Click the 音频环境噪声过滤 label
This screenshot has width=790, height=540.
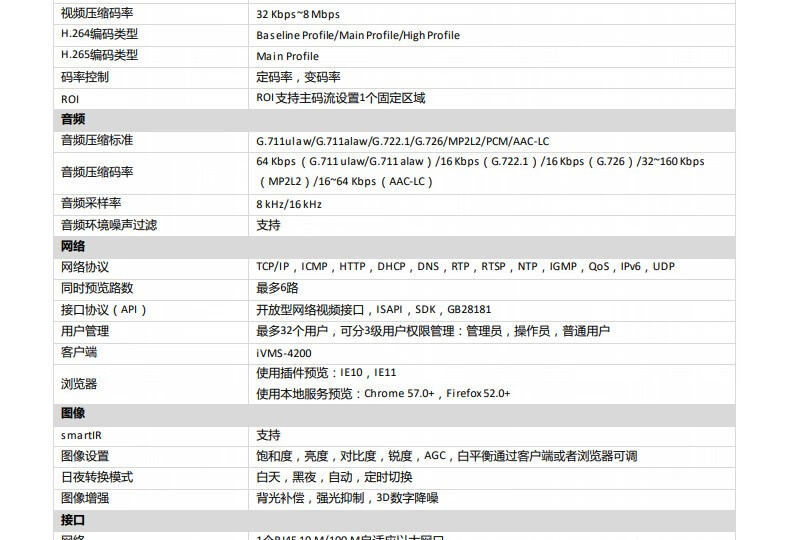click(x=109, y=225)
